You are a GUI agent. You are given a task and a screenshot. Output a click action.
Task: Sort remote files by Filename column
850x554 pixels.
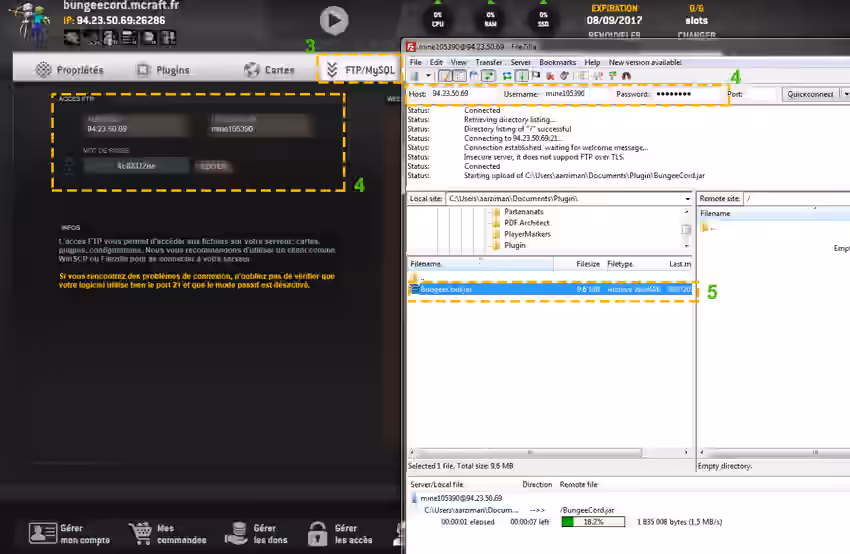[x=774, y=214]
